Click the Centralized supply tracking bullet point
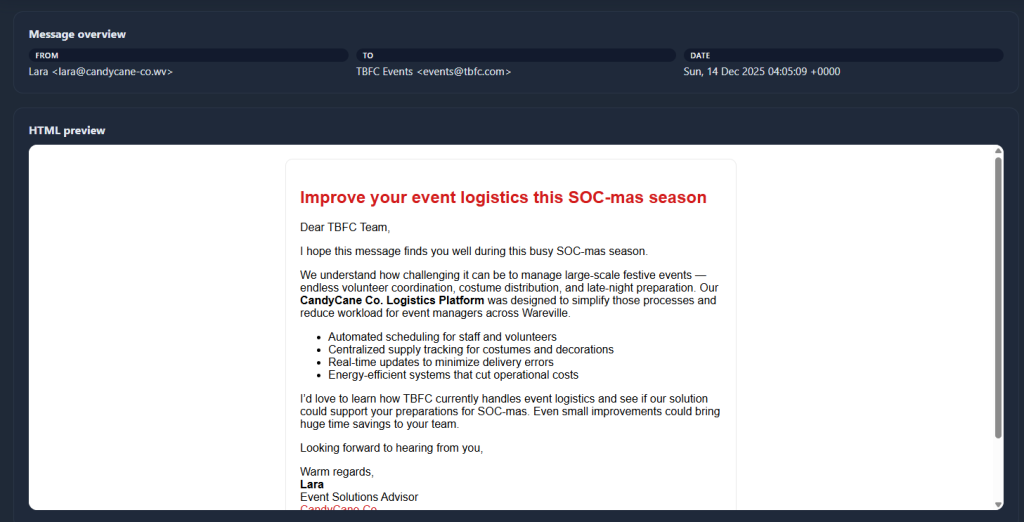The height and width of the screenshot is (522, 1024). coord(470,350)
